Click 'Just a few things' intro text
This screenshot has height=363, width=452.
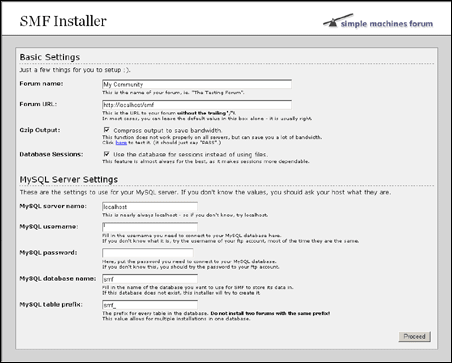click(x=75, y=70)
